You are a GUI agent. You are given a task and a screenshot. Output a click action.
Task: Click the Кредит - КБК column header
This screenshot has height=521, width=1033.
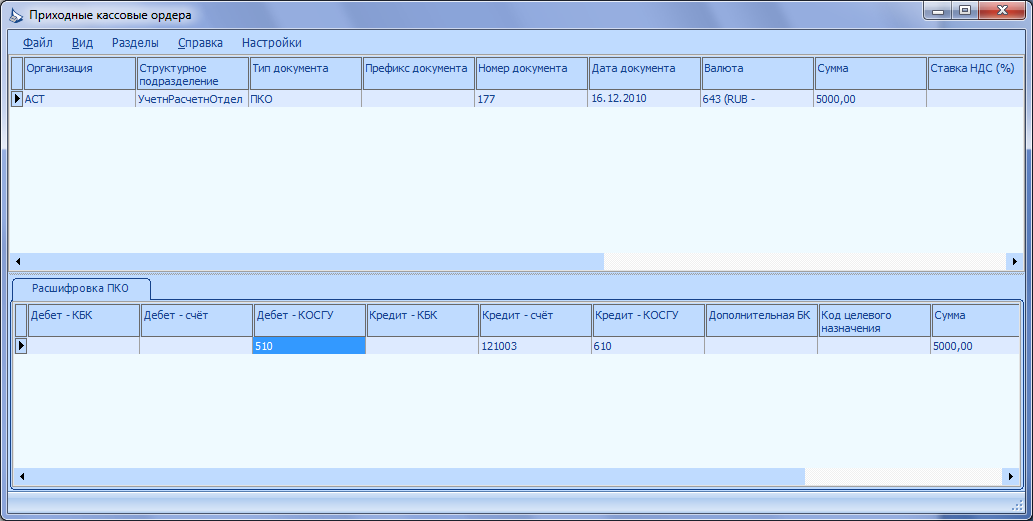pyautogui.click(x=422, y=321)
